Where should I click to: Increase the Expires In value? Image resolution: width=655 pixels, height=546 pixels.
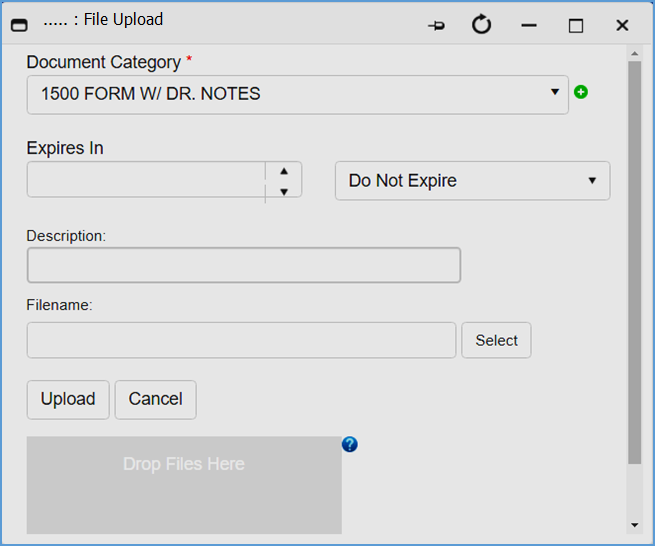[x=284, y=171]
